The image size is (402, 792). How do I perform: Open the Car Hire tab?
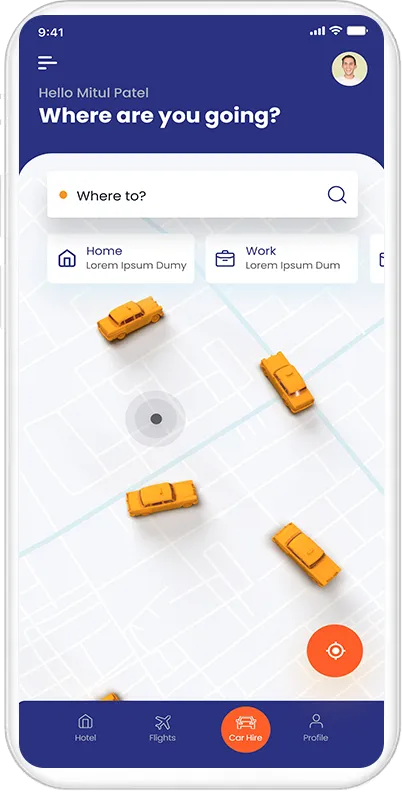(245, 729)
